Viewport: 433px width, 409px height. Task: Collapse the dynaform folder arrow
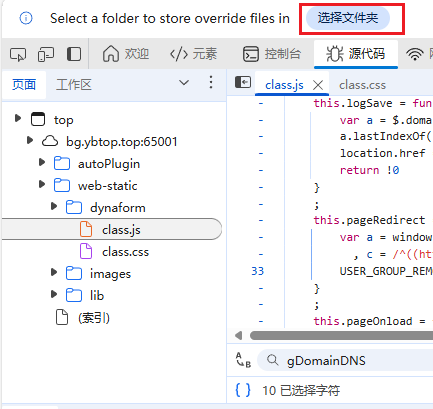(x=54, y=206)
